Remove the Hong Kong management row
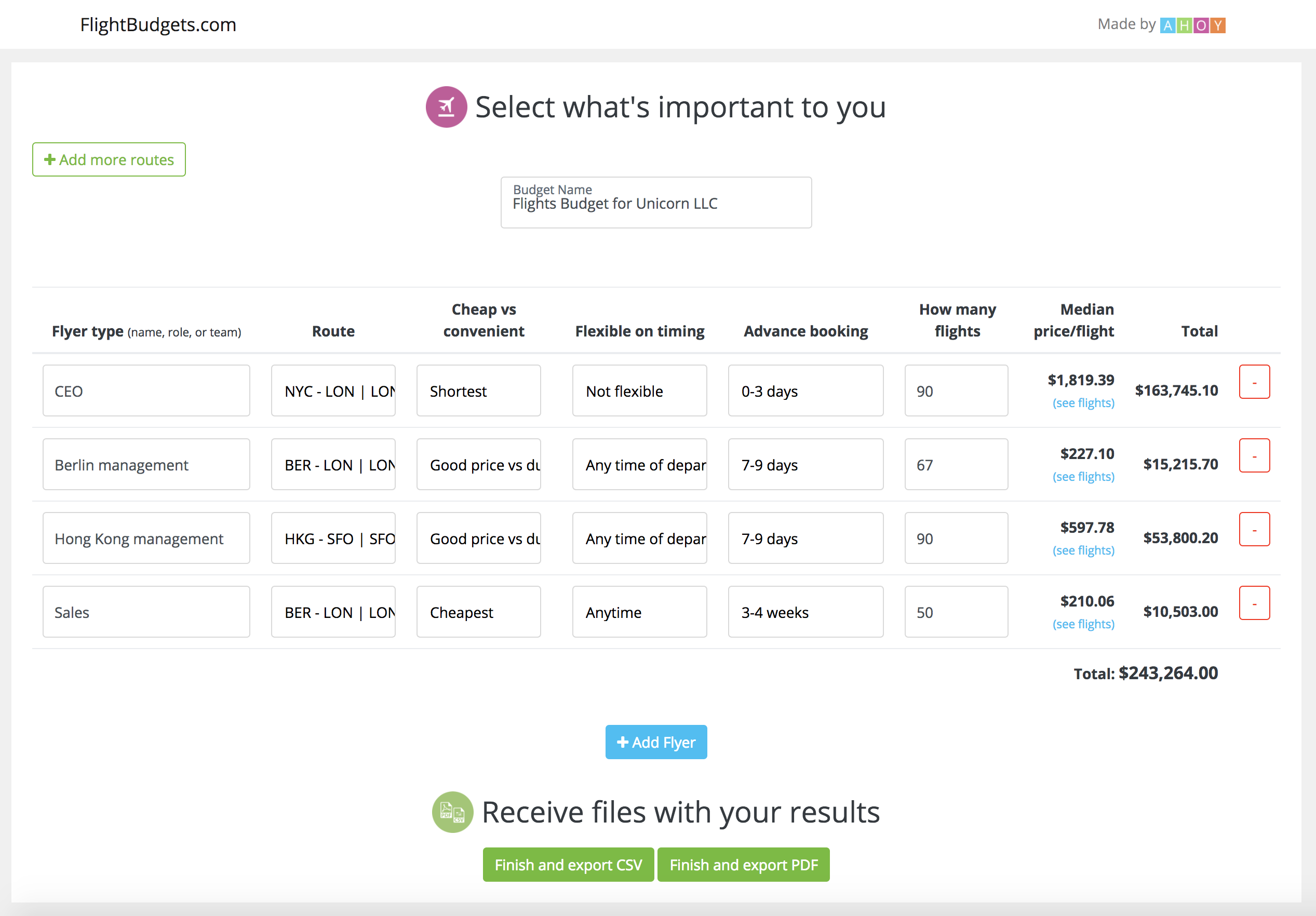Viewport: 1316px width, 916px height. 1254,529
